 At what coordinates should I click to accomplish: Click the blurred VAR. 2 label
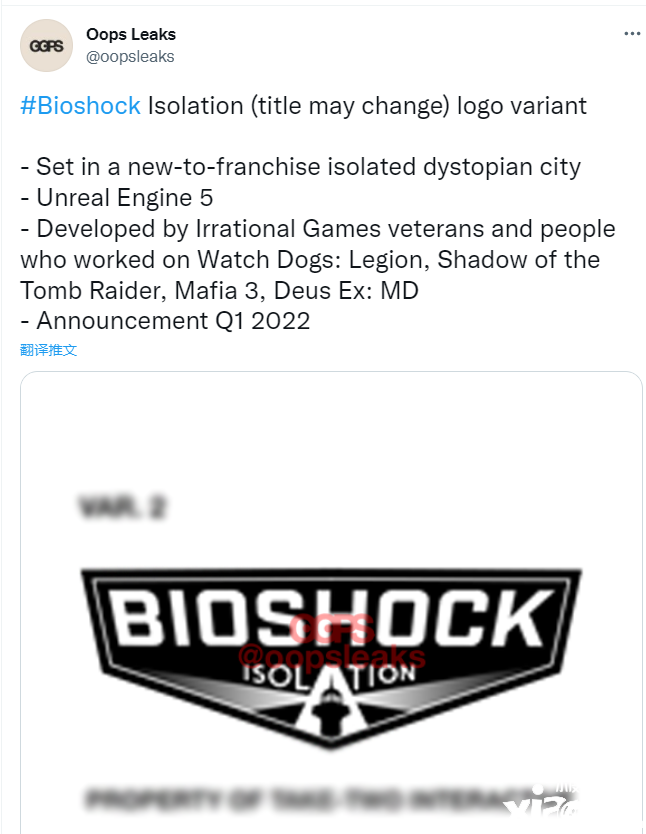pos(123,506)
